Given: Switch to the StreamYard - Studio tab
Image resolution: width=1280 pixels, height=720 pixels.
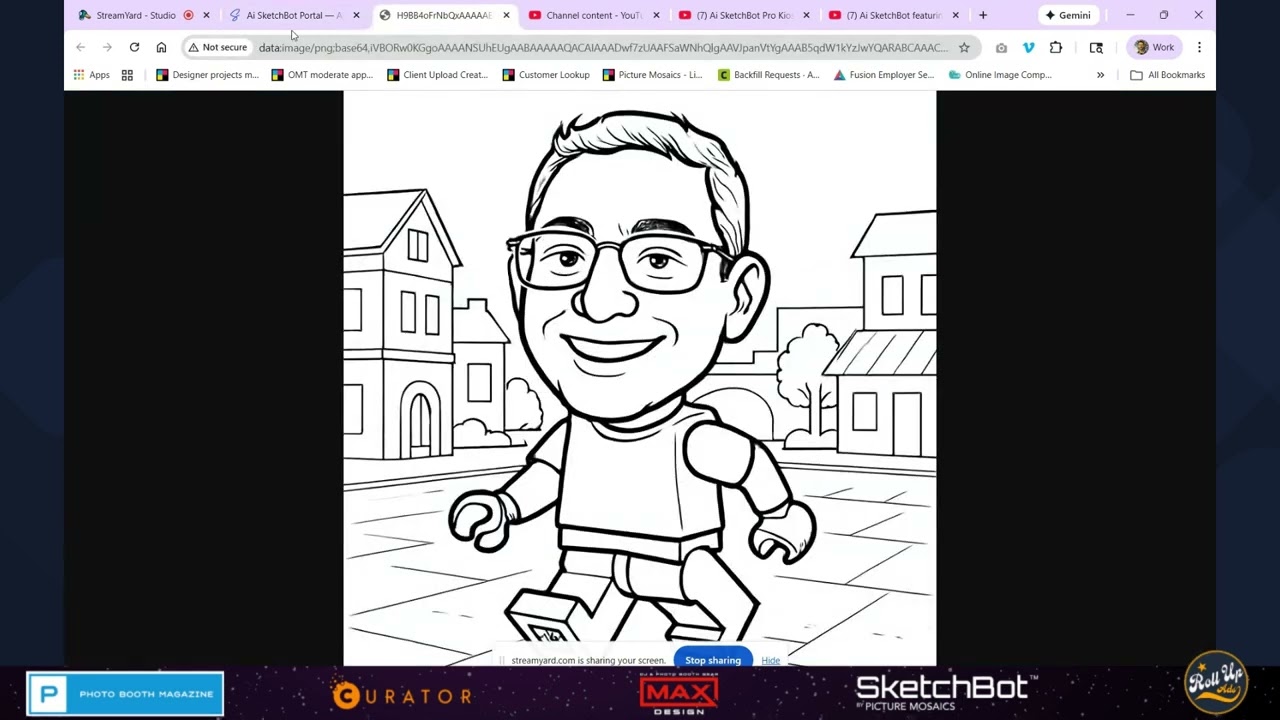Looking at the screenshot, I should coord(135,15).
